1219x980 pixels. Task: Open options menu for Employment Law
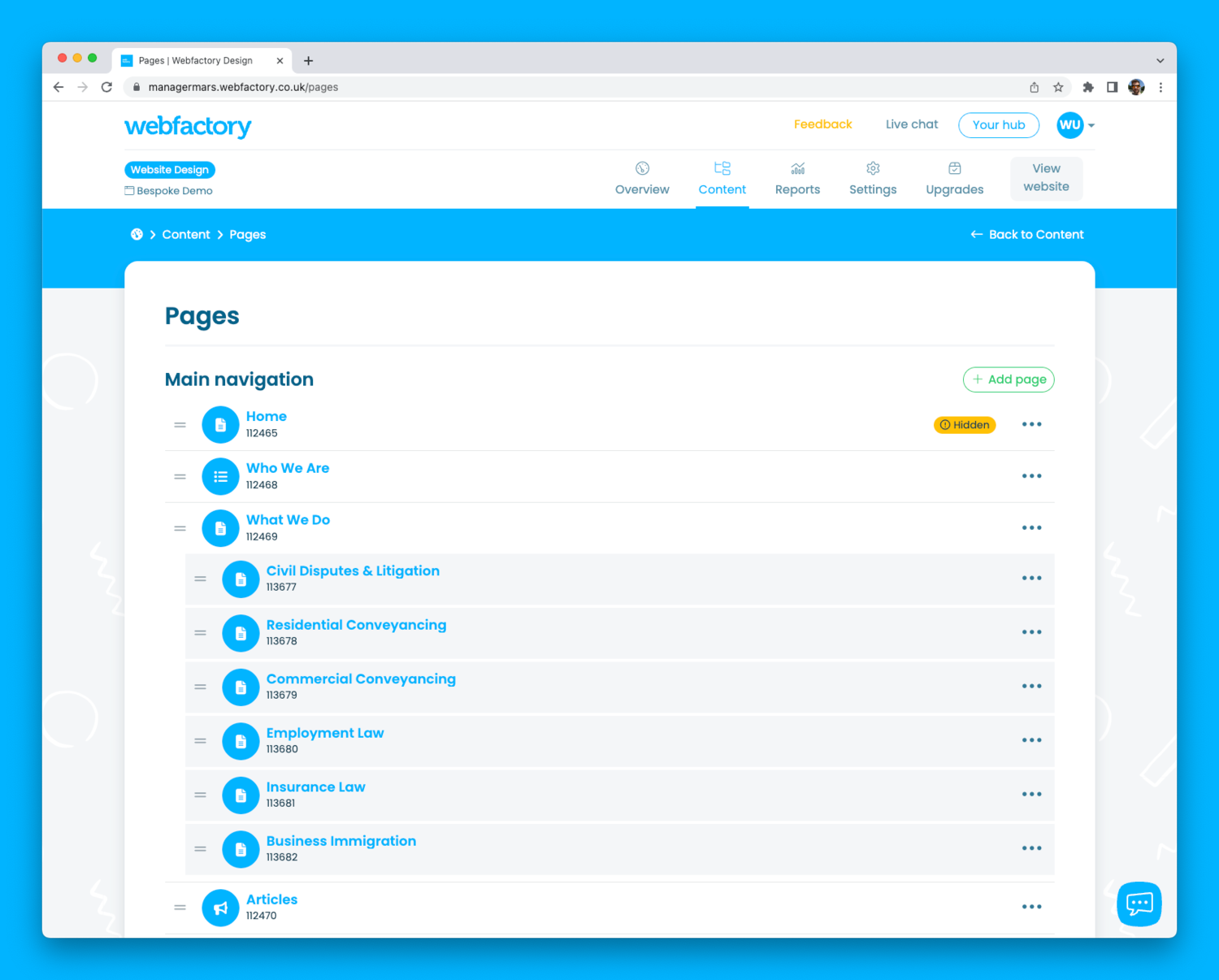pos(1031,740)
